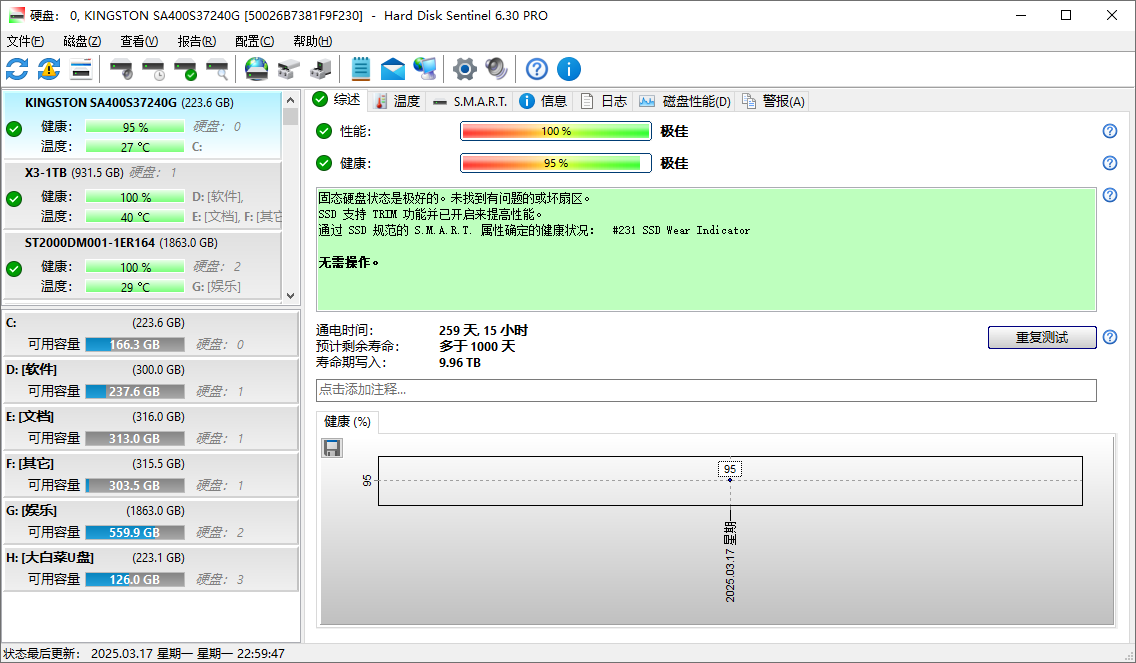Click the network status globe icon
The height and width of the screenshot is (663, 1136).
424,69
